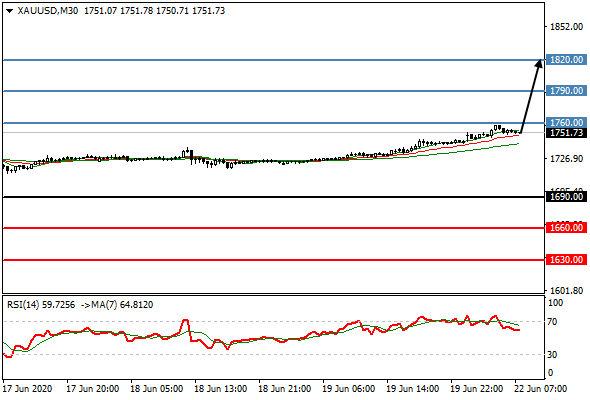590x400 pixels.
Task: Click the RSI scale value 70
Action: tap(552, 322)
